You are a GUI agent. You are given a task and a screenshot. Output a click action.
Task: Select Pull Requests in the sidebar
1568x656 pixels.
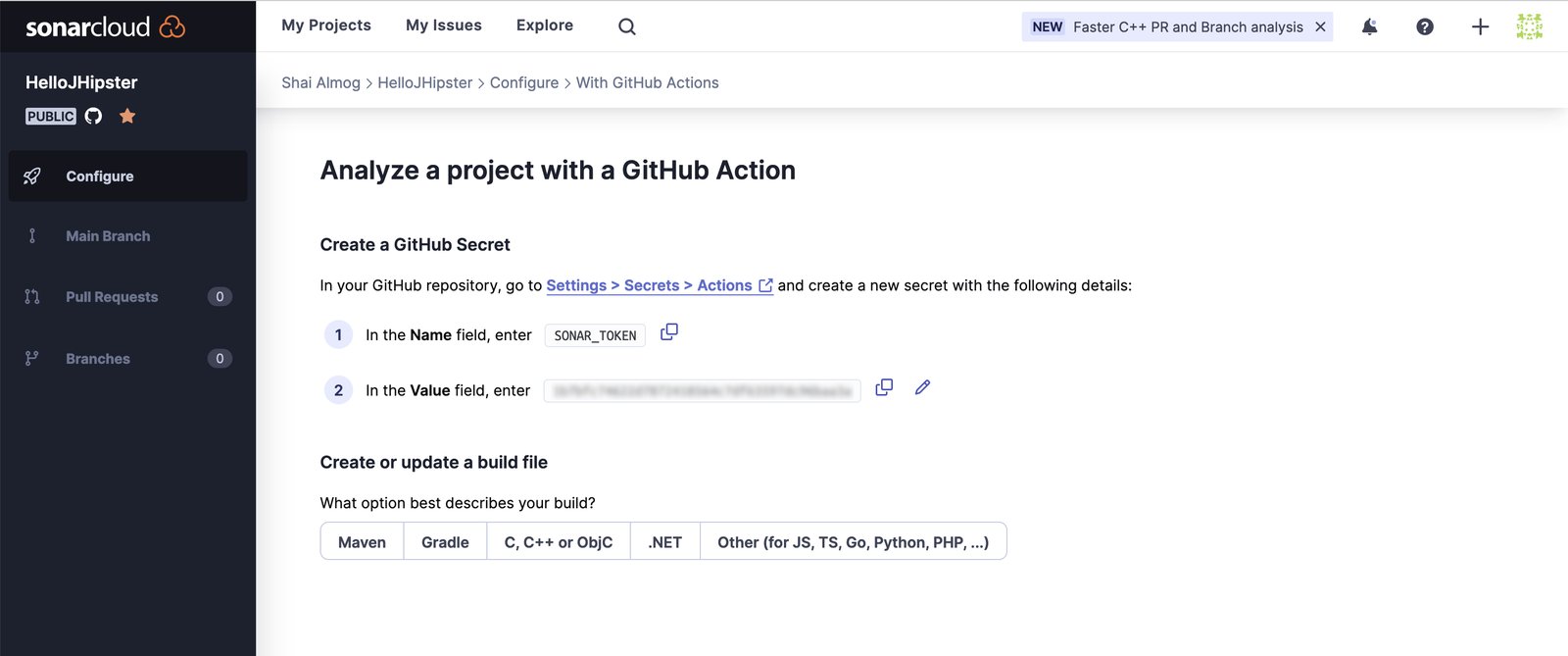pyautogui.click(x=127, y=297)
